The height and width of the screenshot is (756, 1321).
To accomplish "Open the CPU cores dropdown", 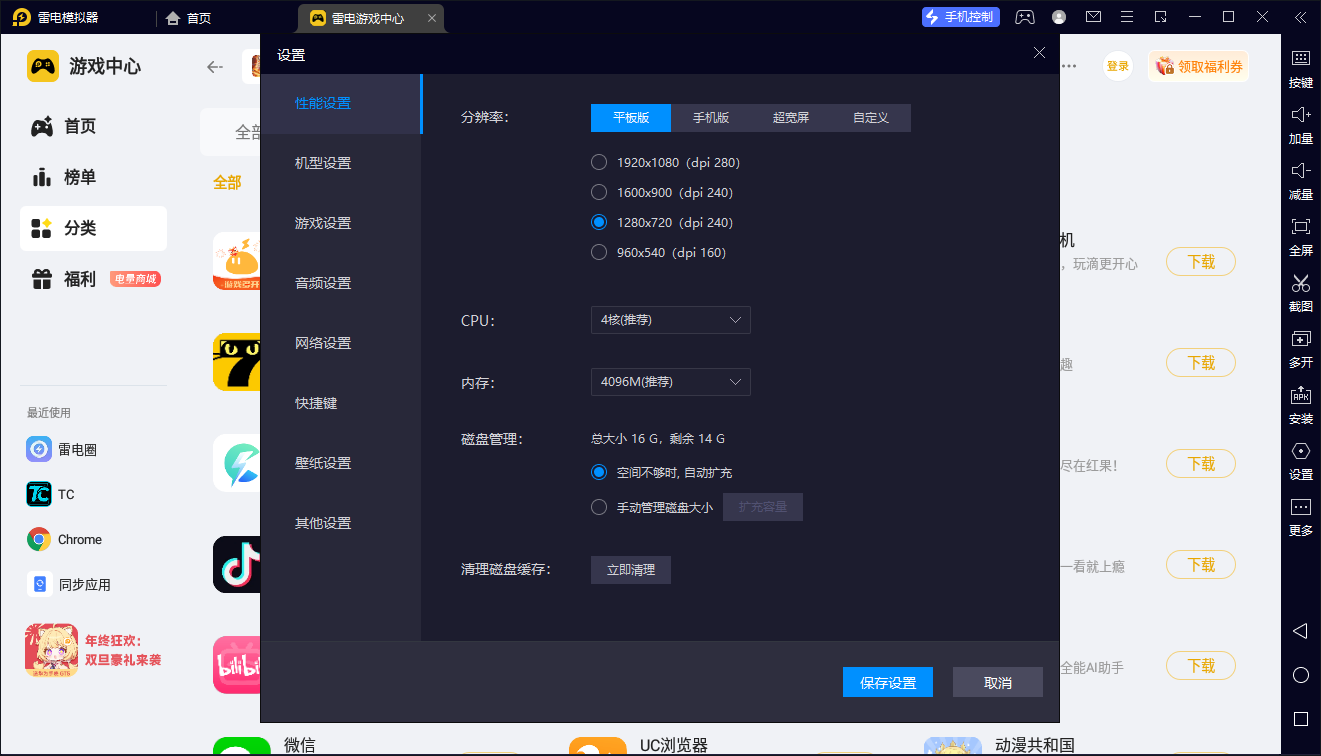I will click(670, 320).
